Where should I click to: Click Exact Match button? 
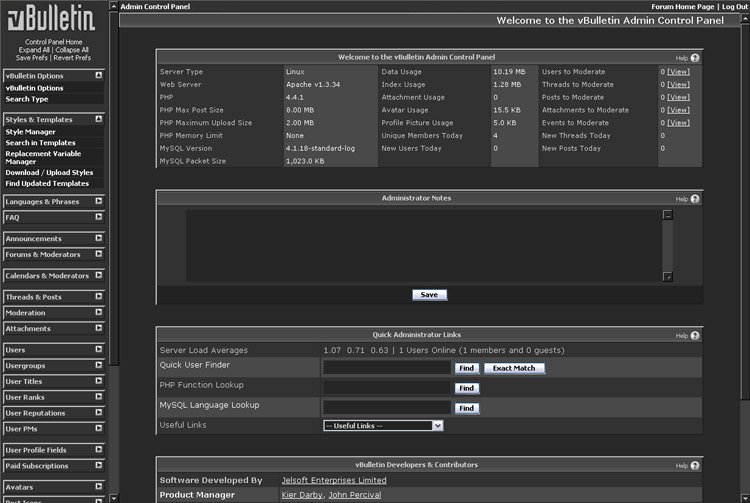point(514,368)
